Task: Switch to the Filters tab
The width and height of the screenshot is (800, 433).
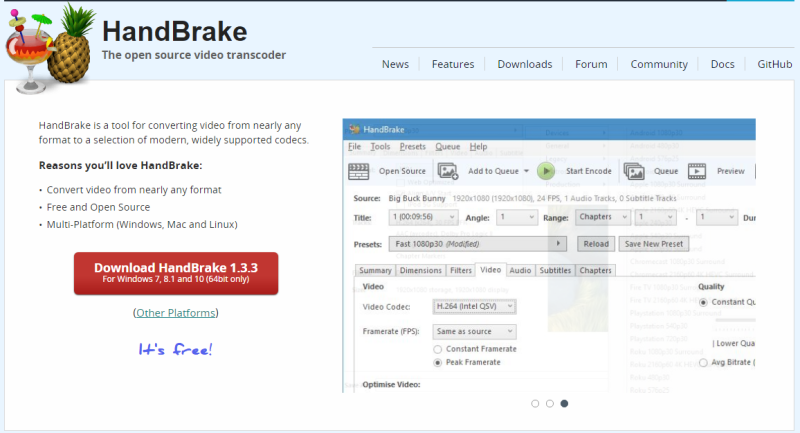Action: click(461, 271)
